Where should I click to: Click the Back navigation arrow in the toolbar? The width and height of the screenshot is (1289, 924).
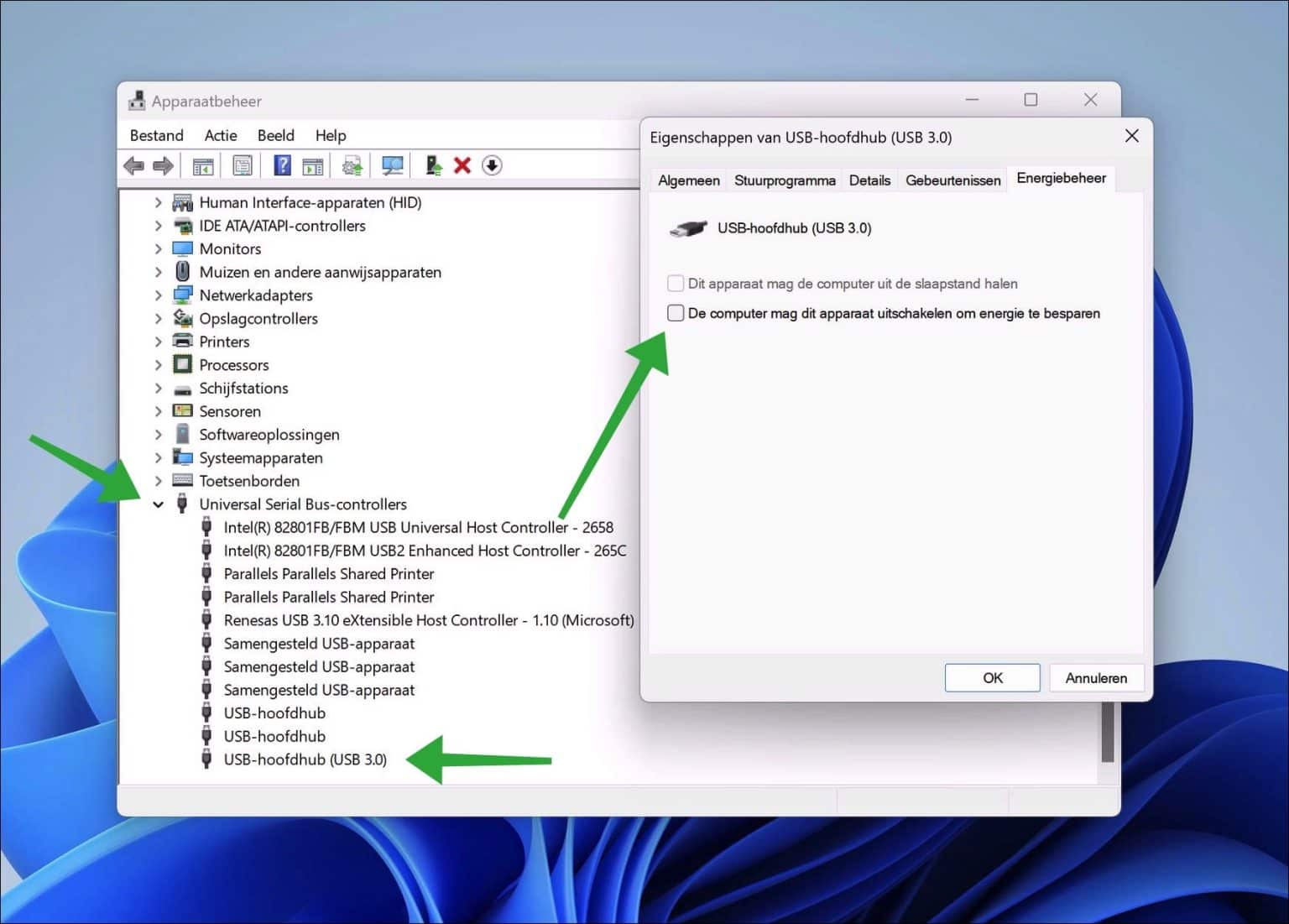[133, 165]
